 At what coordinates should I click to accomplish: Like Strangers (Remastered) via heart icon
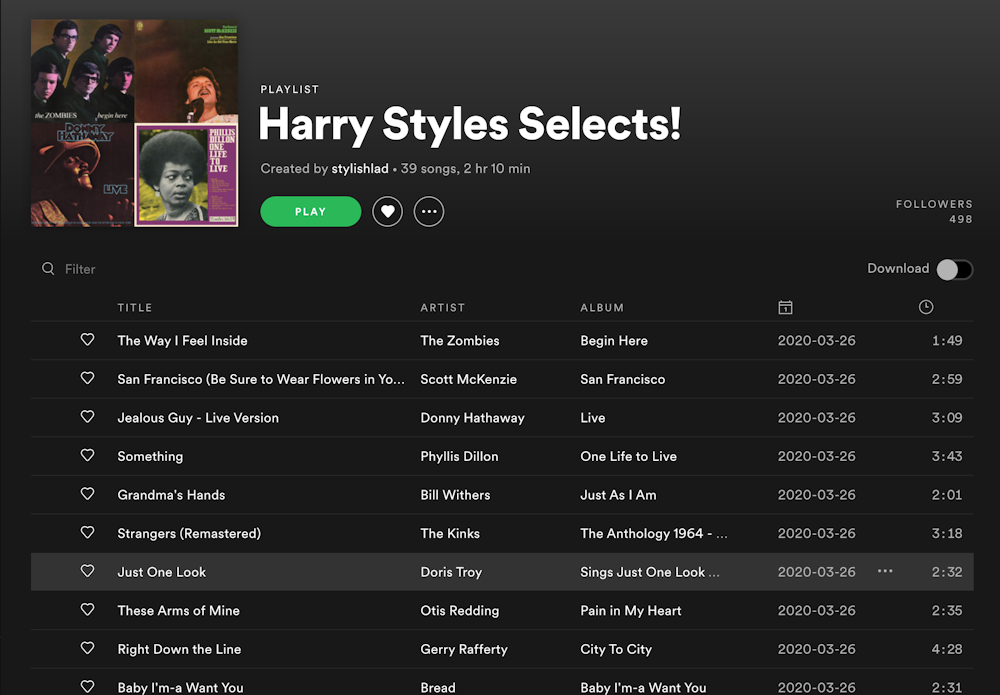pyautogui.click(x=87, y=532)
